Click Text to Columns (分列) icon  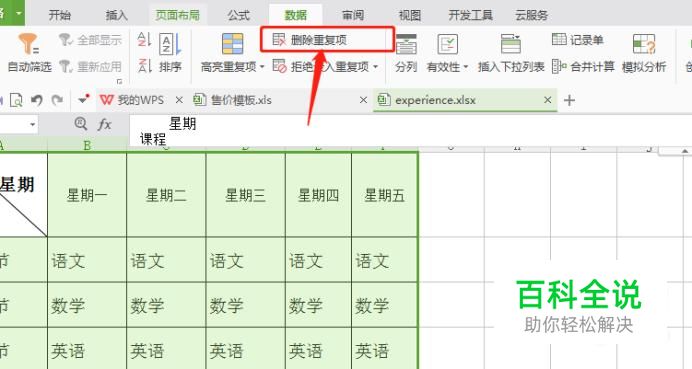406,44
